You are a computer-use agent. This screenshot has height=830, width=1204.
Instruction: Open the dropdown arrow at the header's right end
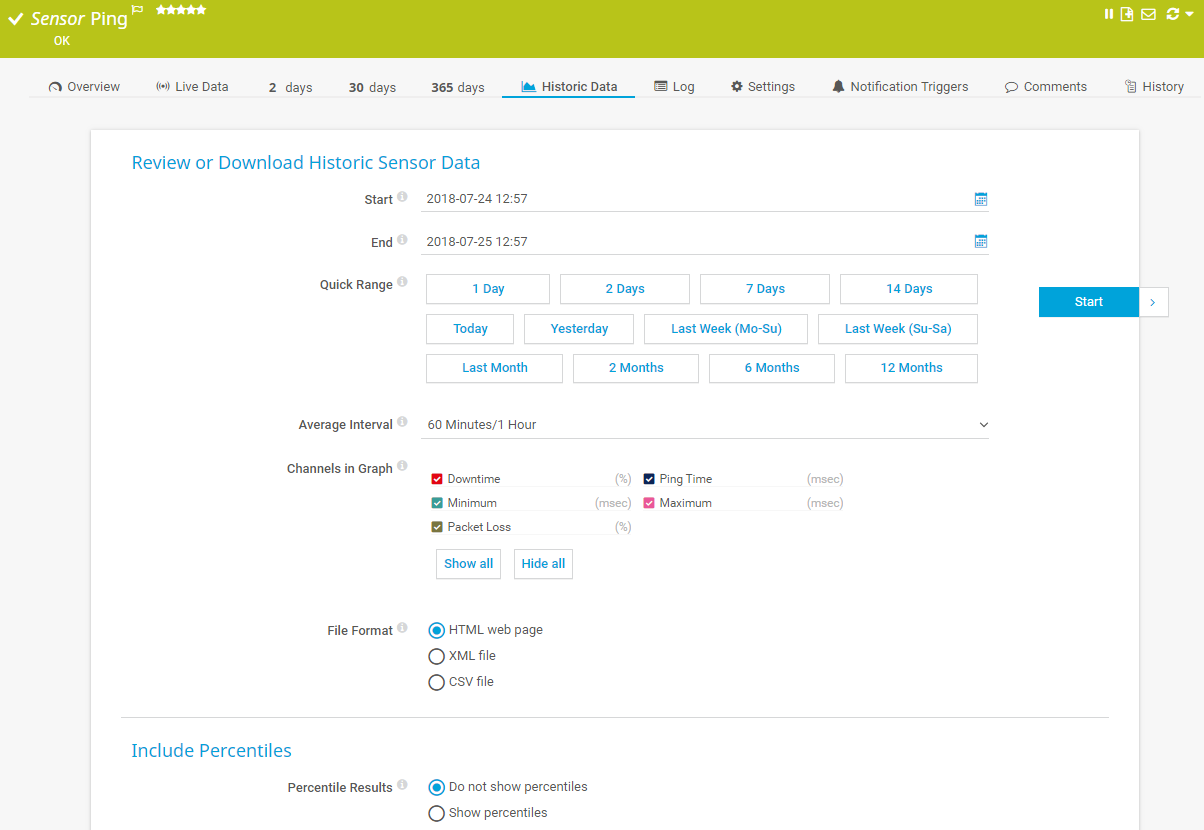(x=1189, y=14)
